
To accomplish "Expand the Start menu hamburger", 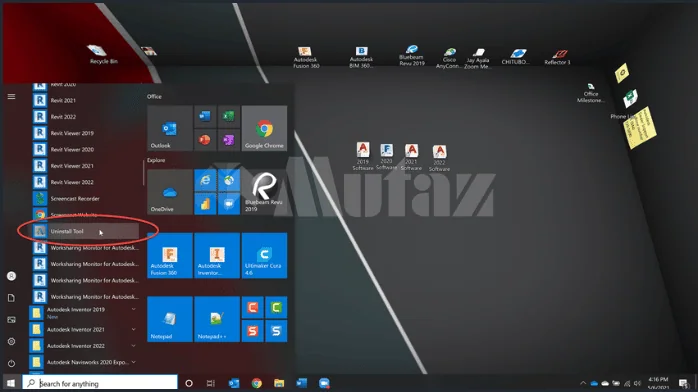I will click(x=12, y=97).
